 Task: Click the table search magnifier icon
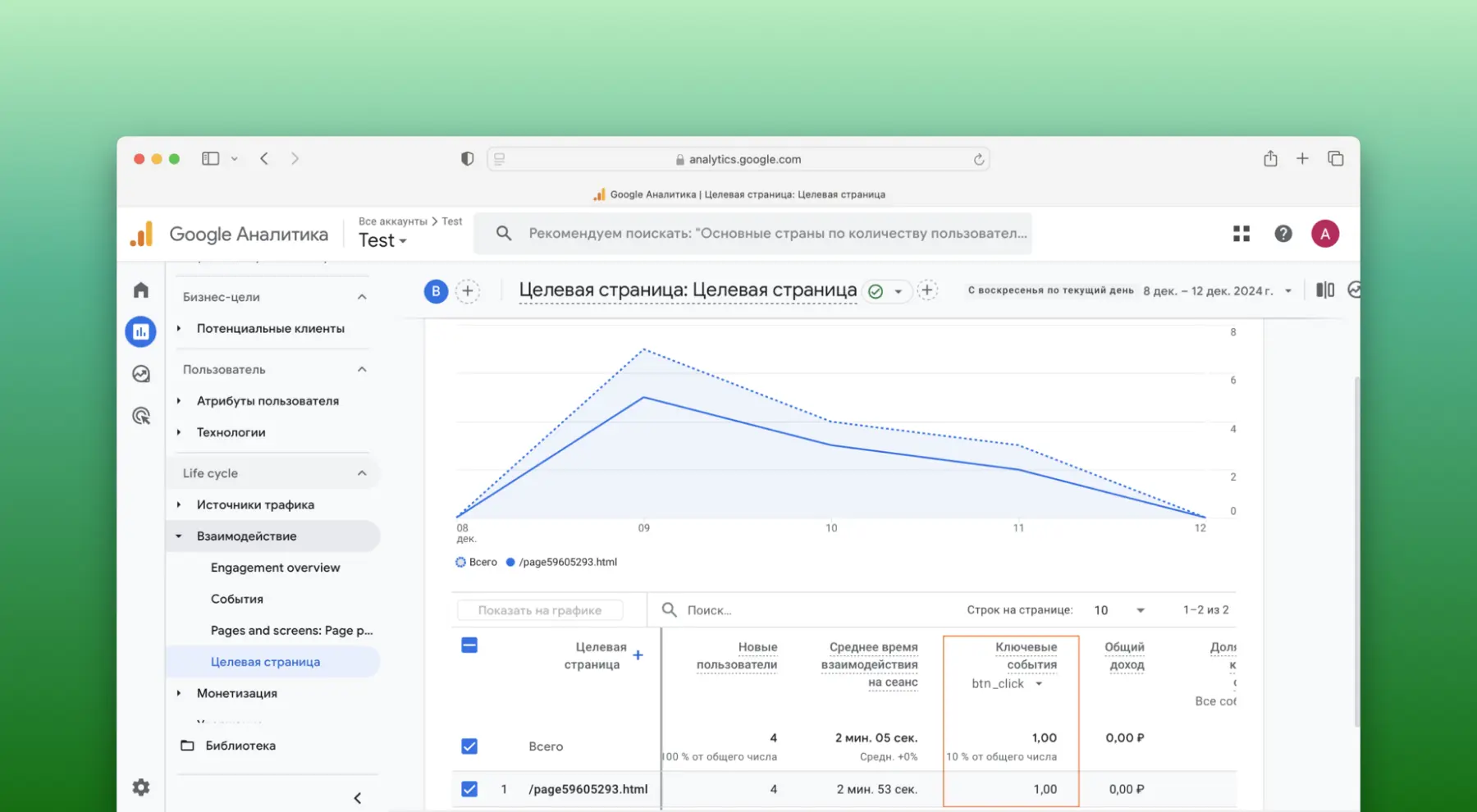[670, 609]
